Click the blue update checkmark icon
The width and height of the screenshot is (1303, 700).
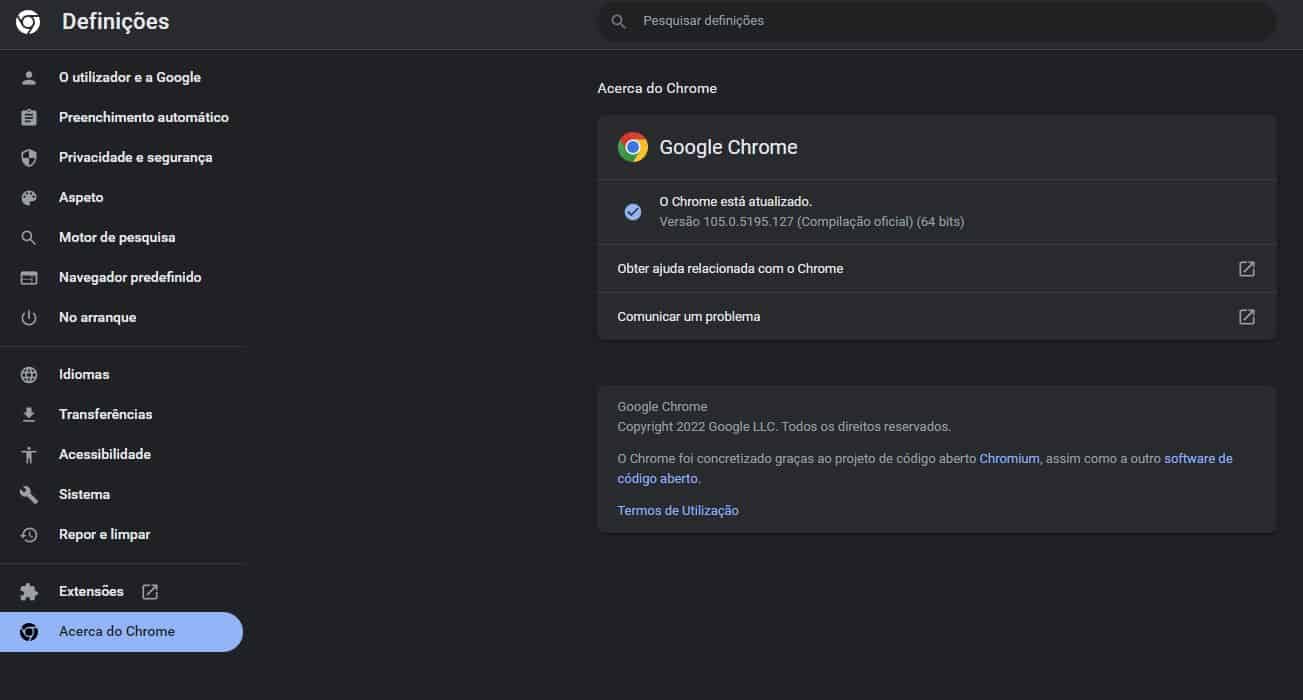632,211
